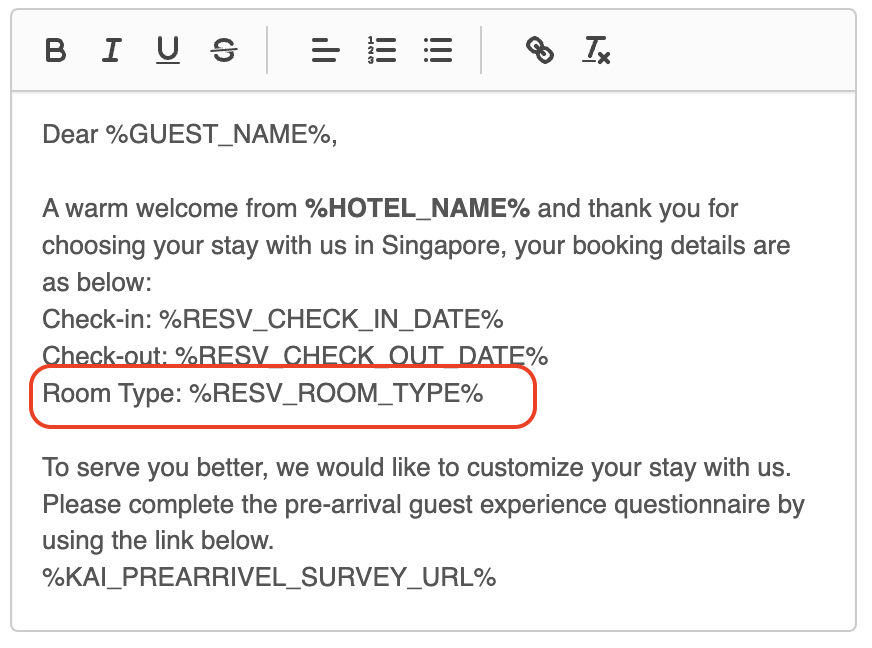The image size is (872, 648).
Task: Place cursor in the %GUEST_NAME% greeting line
Action: (221, 134)
